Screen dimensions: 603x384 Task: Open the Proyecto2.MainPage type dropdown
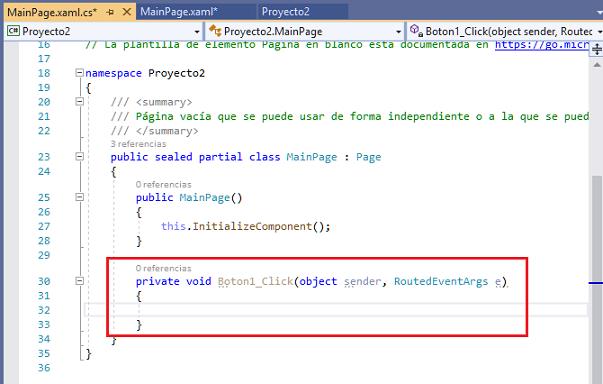tap(398, 32)
